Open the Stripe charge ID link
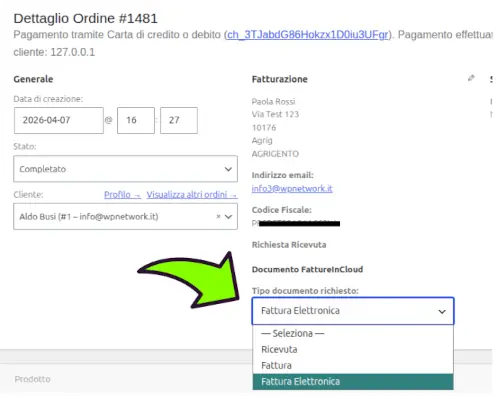 coord(307,35)
